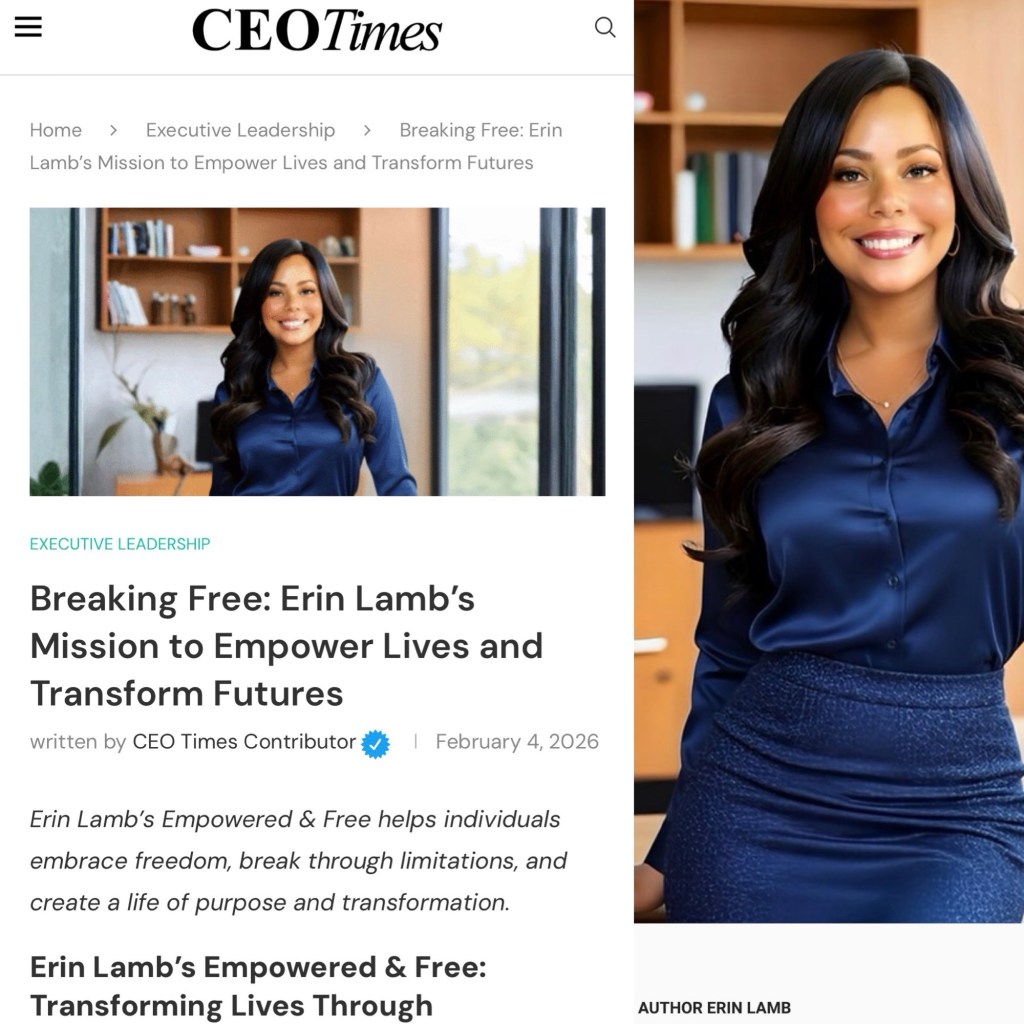Viewport: 1024px width, 1024px height.
Task: Click the large portrait photo of woman
Action: pos(829,461)
